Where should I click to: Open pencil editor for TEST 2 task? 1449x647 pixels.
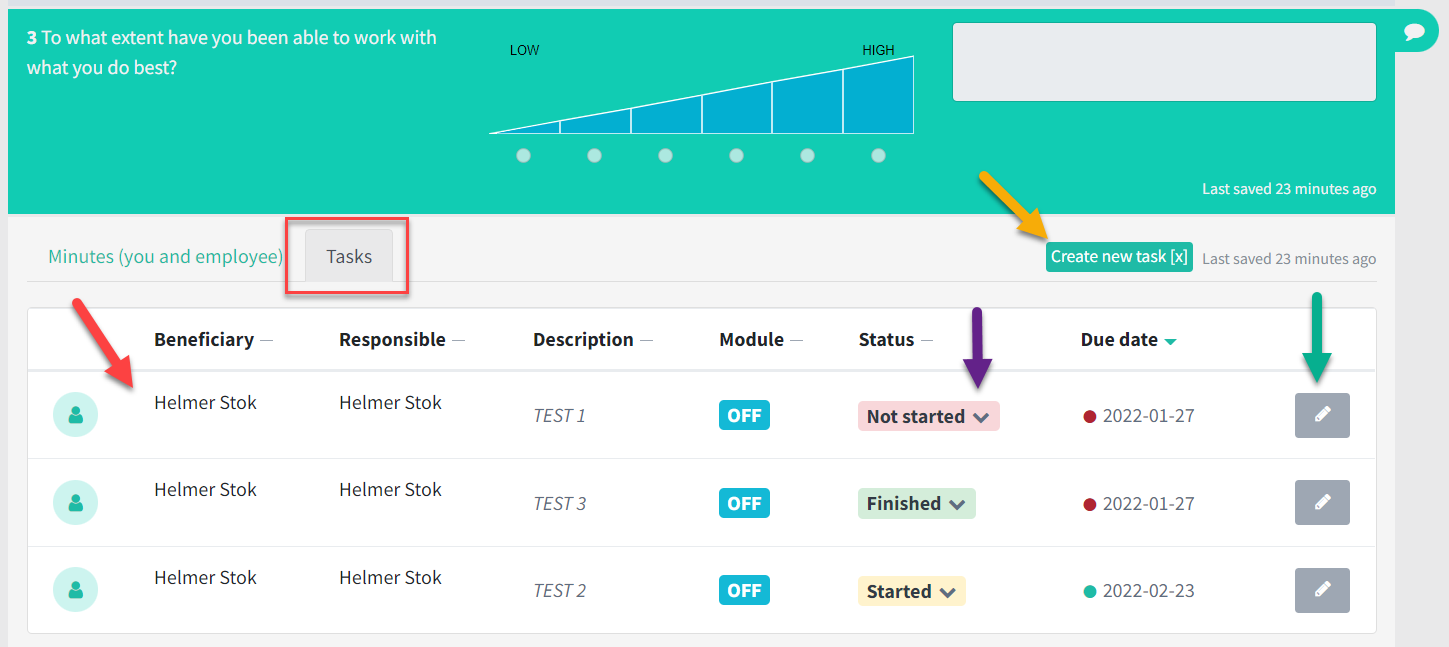pyautogui.click(x=1322, y=590)
